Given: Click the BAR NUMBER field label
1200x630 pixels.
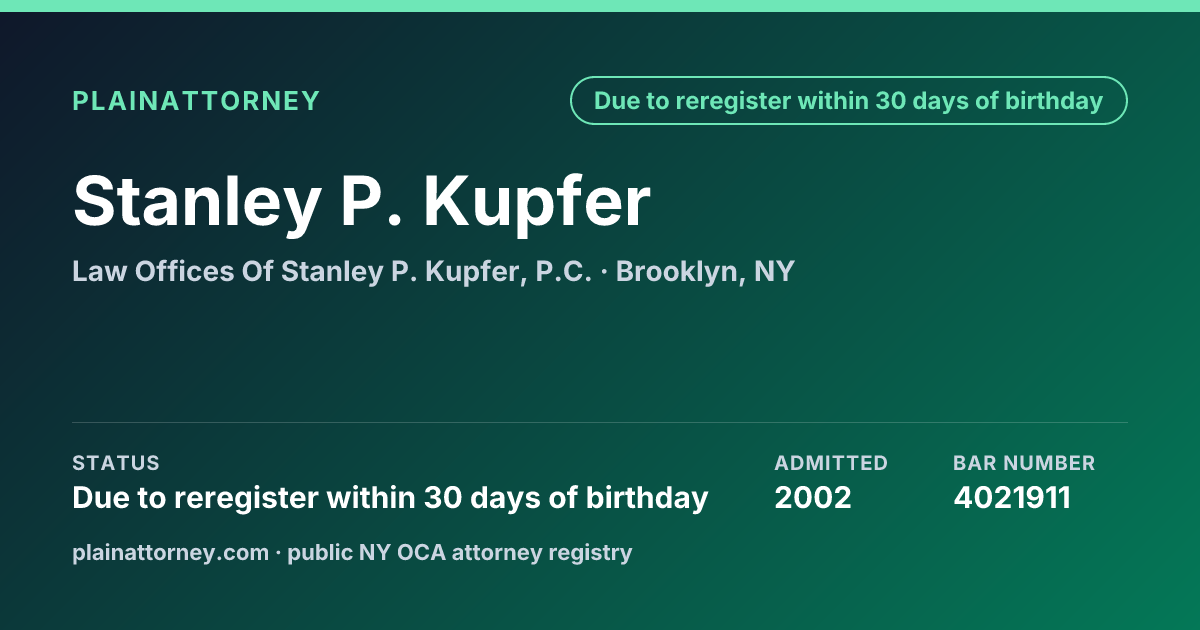Looking at the screenshot, I should tap(1024, 463).
